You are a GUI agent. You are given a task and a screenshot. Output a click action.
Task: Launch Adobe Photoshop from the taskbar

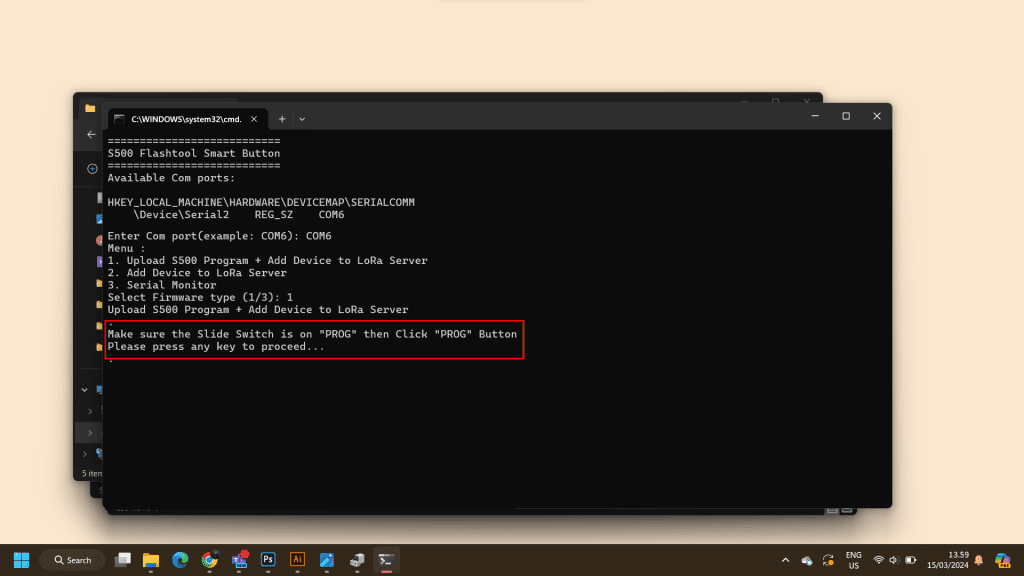point(268,560)
